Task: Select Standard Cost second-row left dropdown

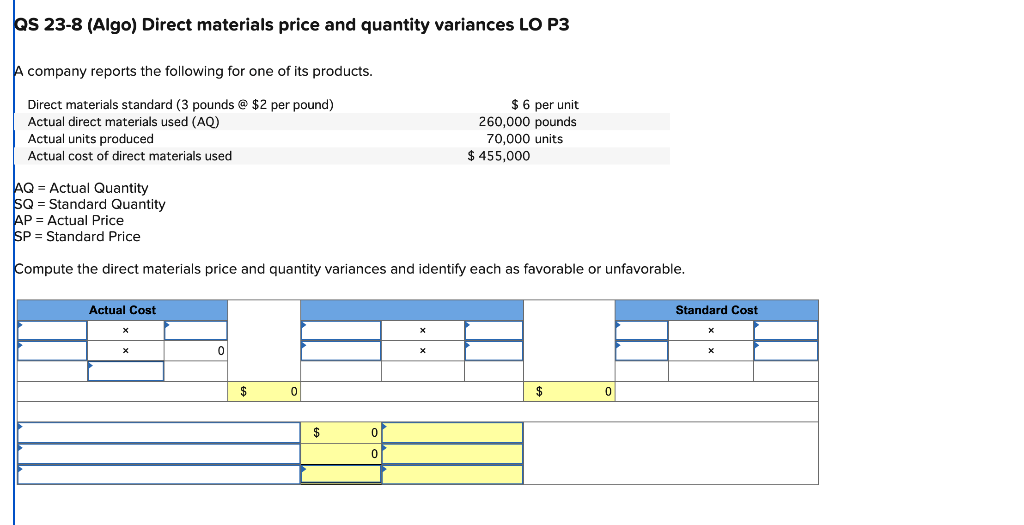Action: point(642,351)
